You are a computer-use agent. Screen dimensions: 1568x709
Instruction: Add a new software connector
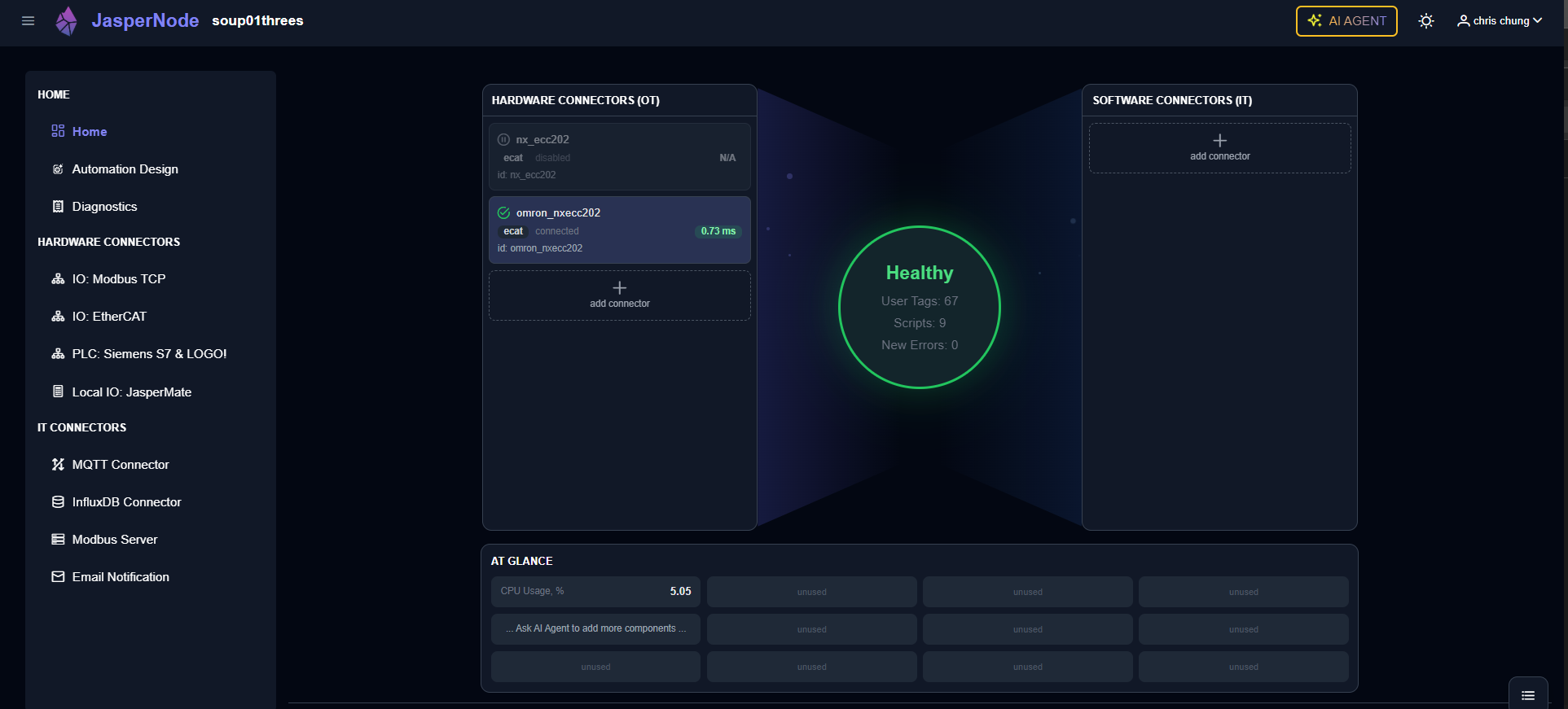click(1219, 147)
